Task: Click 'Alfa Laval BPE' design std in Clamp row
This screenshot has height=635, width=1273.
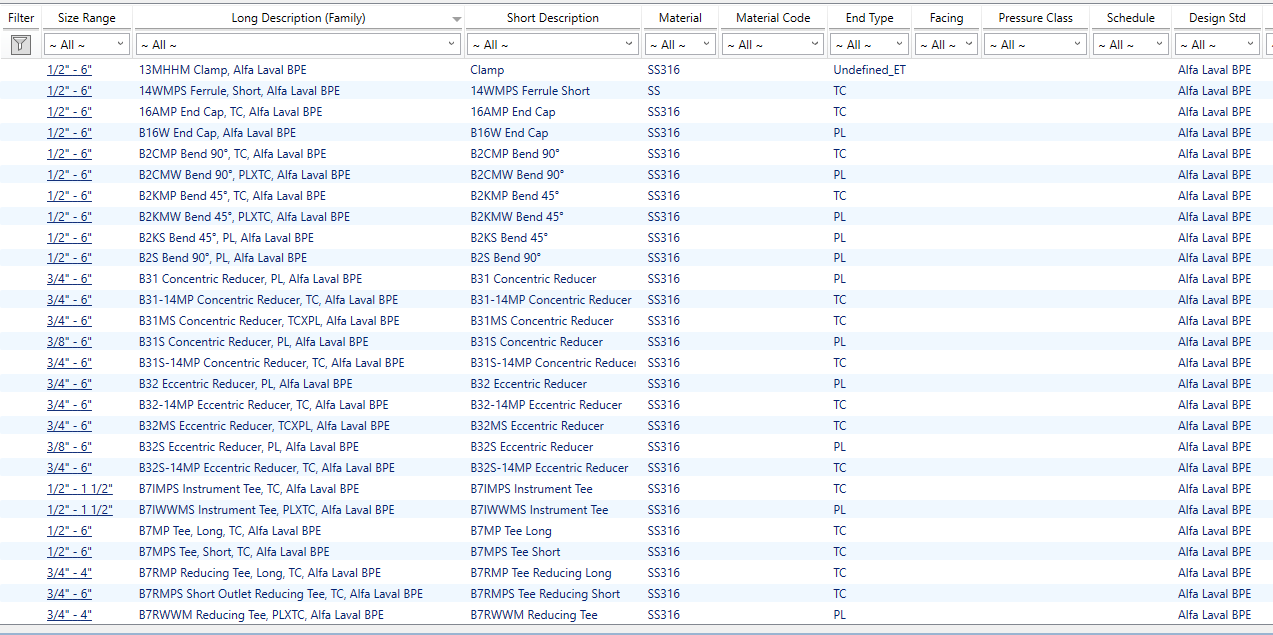Action: (x=1214, y=70)
